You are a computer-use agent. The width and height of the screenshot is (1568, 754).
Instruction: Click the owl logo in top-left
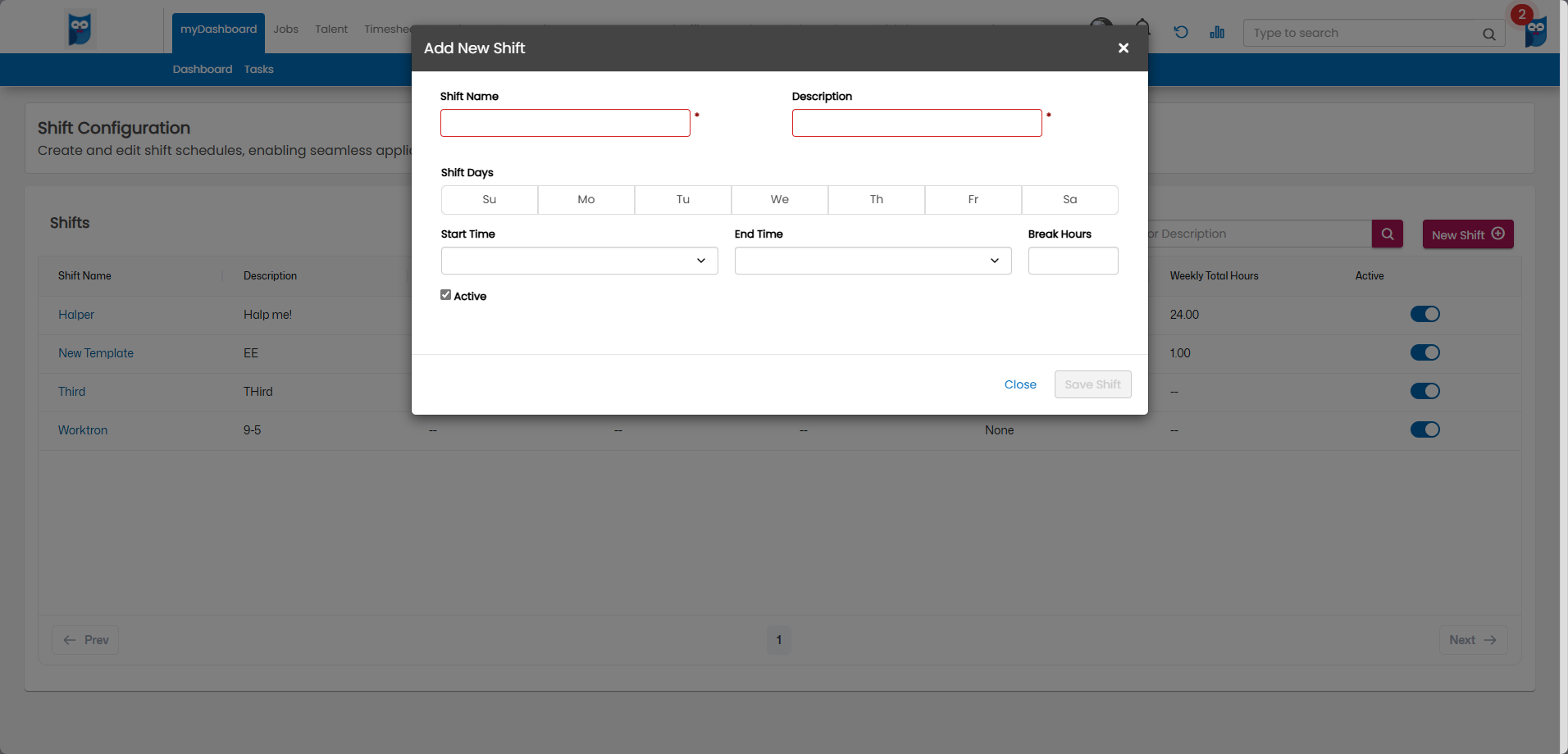[x=80, y=30]
